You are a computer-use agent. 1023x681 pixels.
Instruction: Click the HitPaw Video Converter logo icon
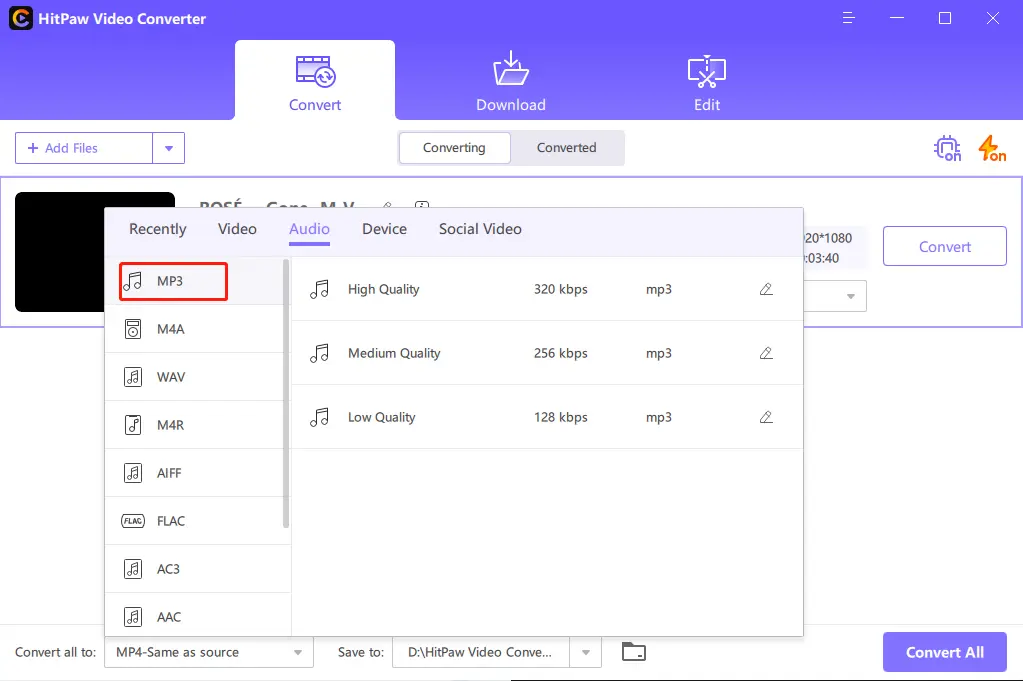coord(21,18)
